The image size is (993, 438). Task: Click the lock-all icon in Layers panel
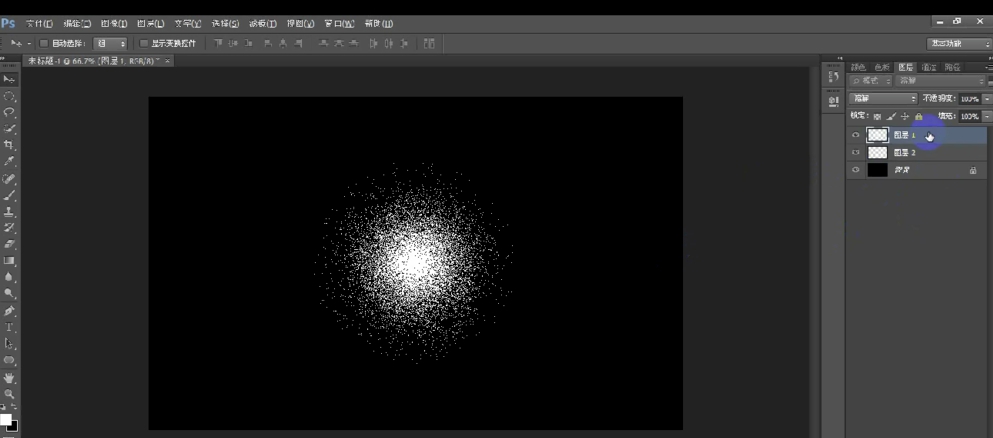pos(918,117)
